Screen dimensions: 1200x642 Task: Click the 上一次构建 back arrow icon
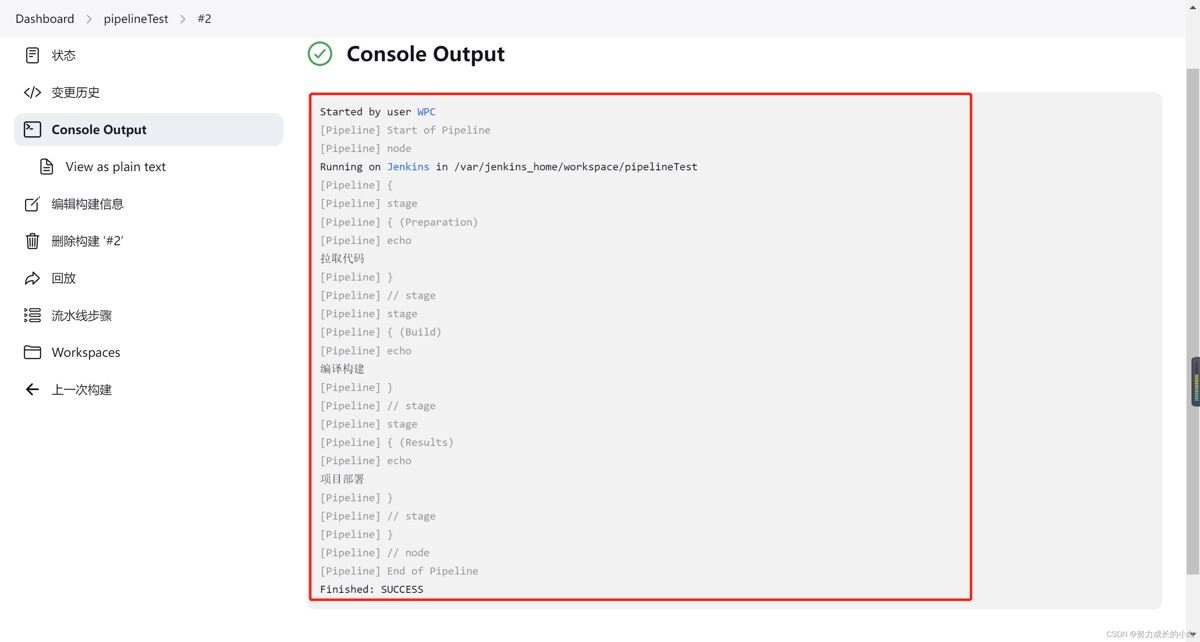[33, 389]
